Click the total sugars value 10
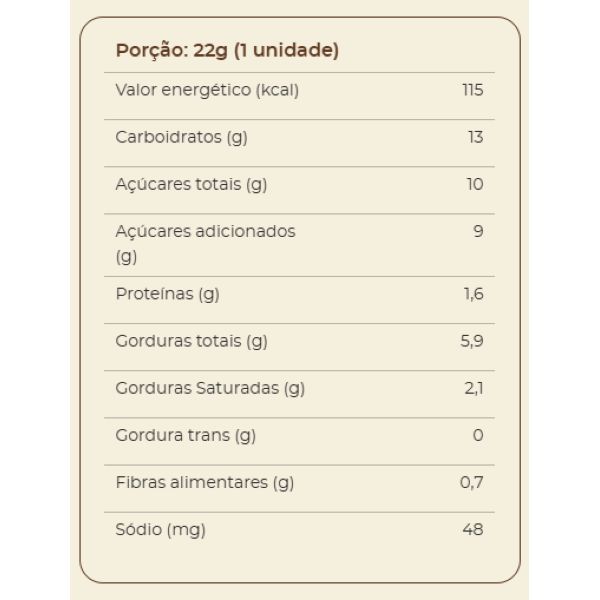This screenshot has width=600, height=600. (474, 184)
